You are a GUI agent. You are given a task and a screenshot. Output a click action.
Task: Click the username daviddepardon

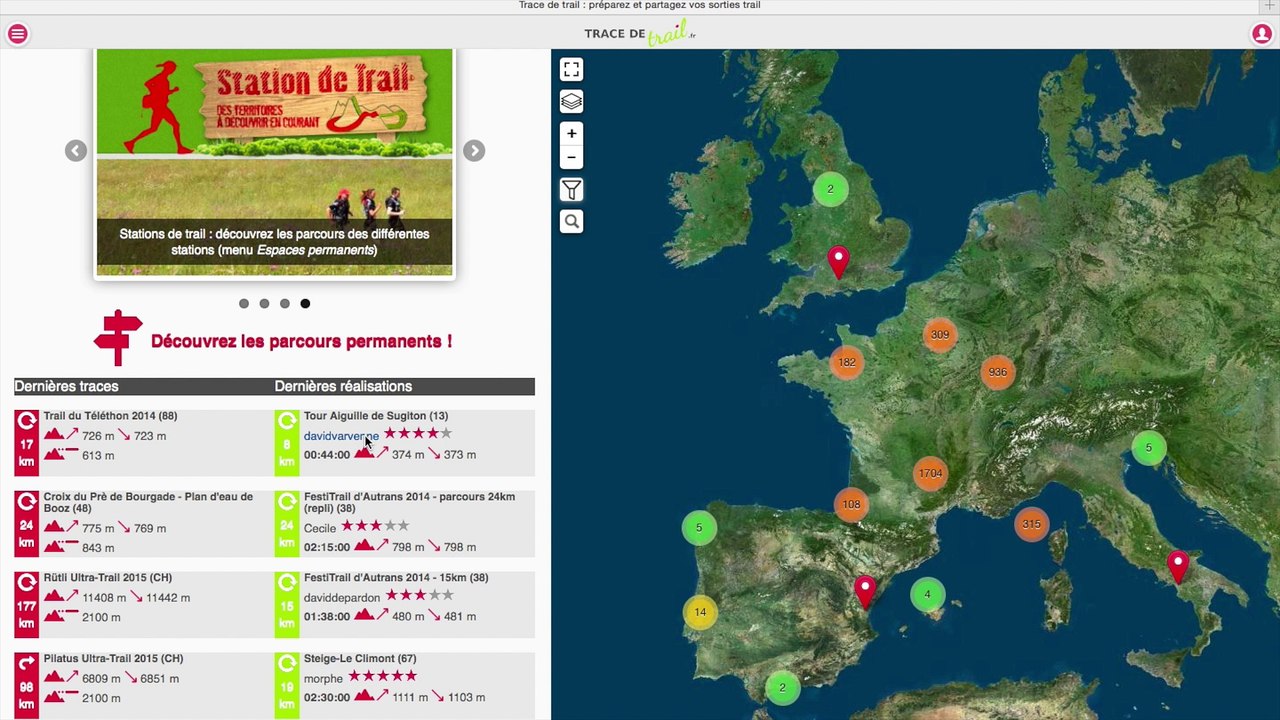pyautogui.click(x=342, y=597)
